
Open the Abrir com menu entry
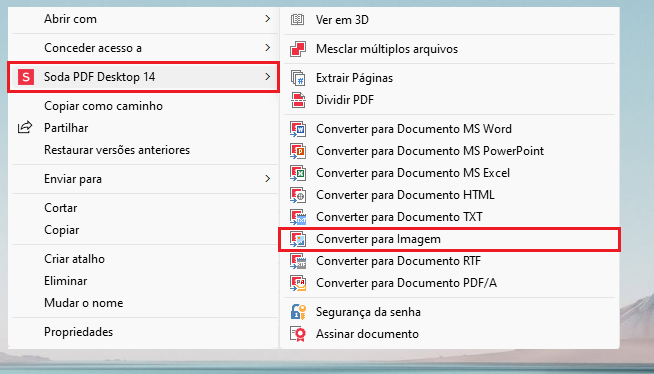143,19
